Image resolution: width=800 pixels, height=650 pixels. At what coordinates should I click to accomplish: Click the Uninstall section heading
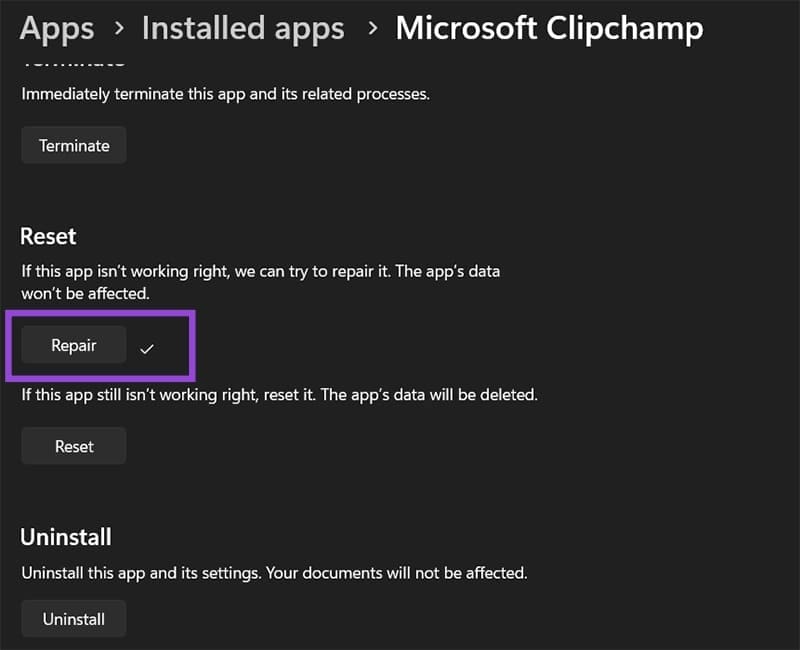pos(66,537)
